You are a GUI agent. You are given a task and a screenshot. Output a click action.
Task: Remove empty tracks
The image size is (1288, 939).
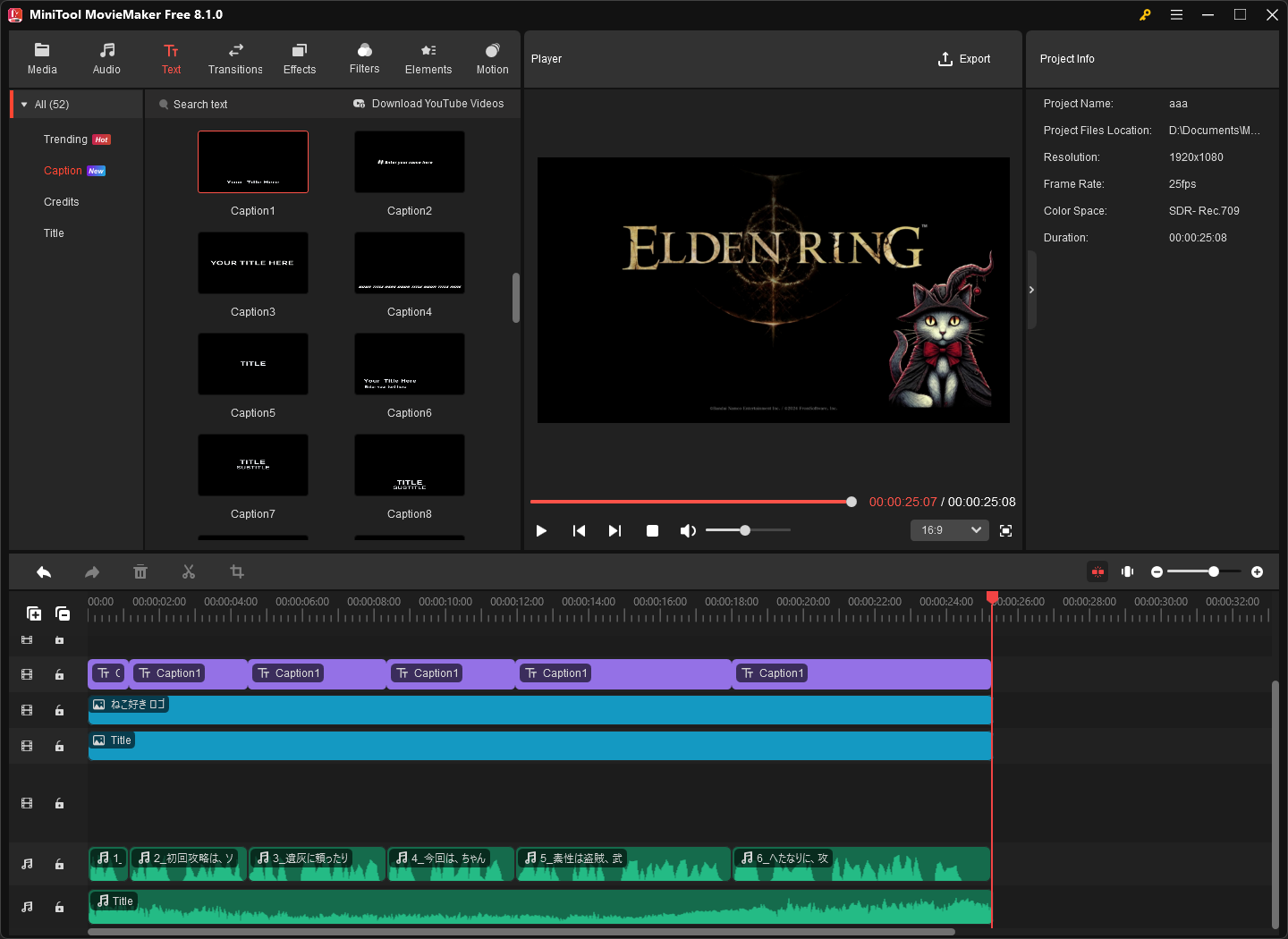(63, 613)
